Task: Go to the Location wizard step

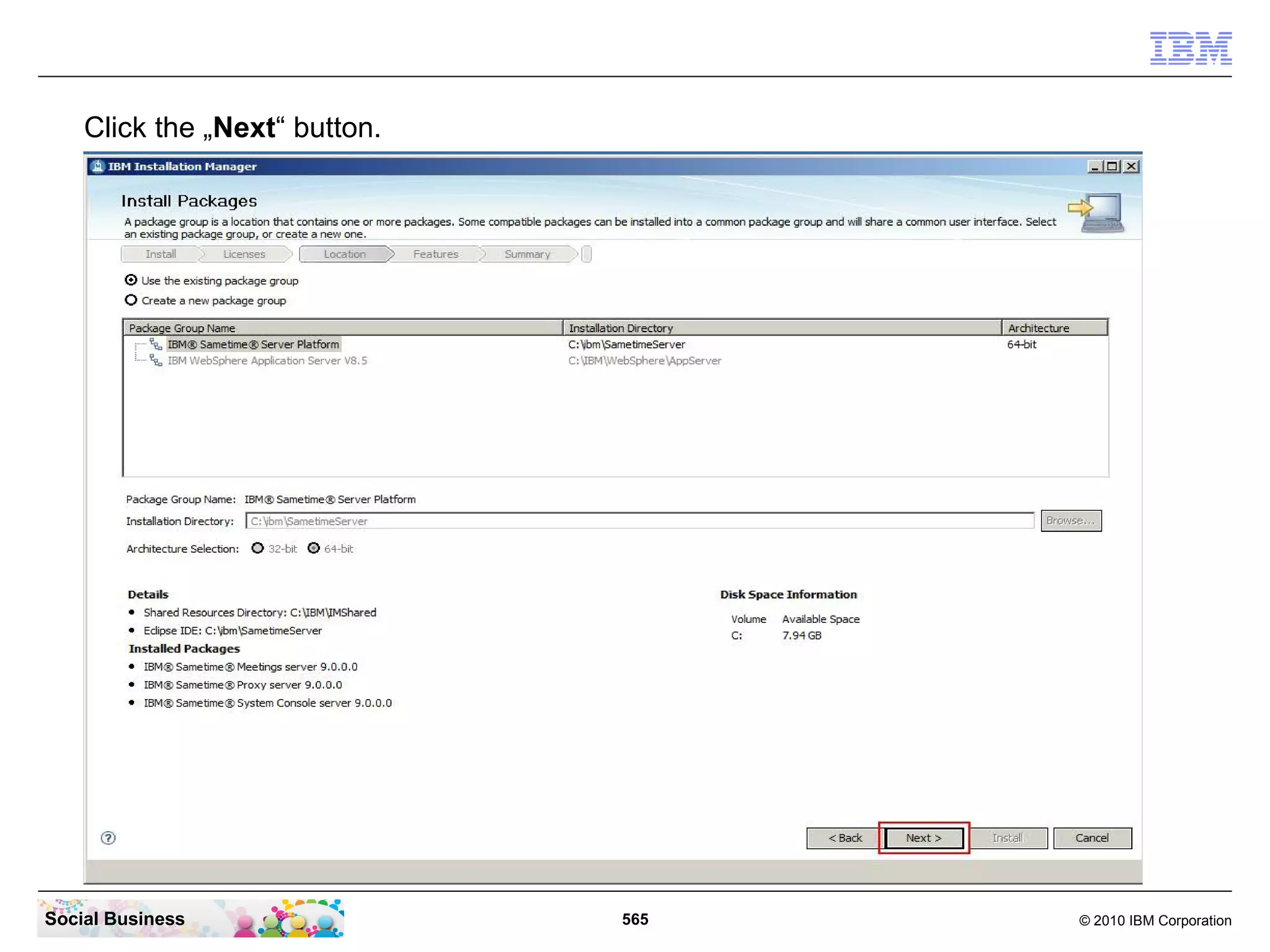Action: click(345, 254)
